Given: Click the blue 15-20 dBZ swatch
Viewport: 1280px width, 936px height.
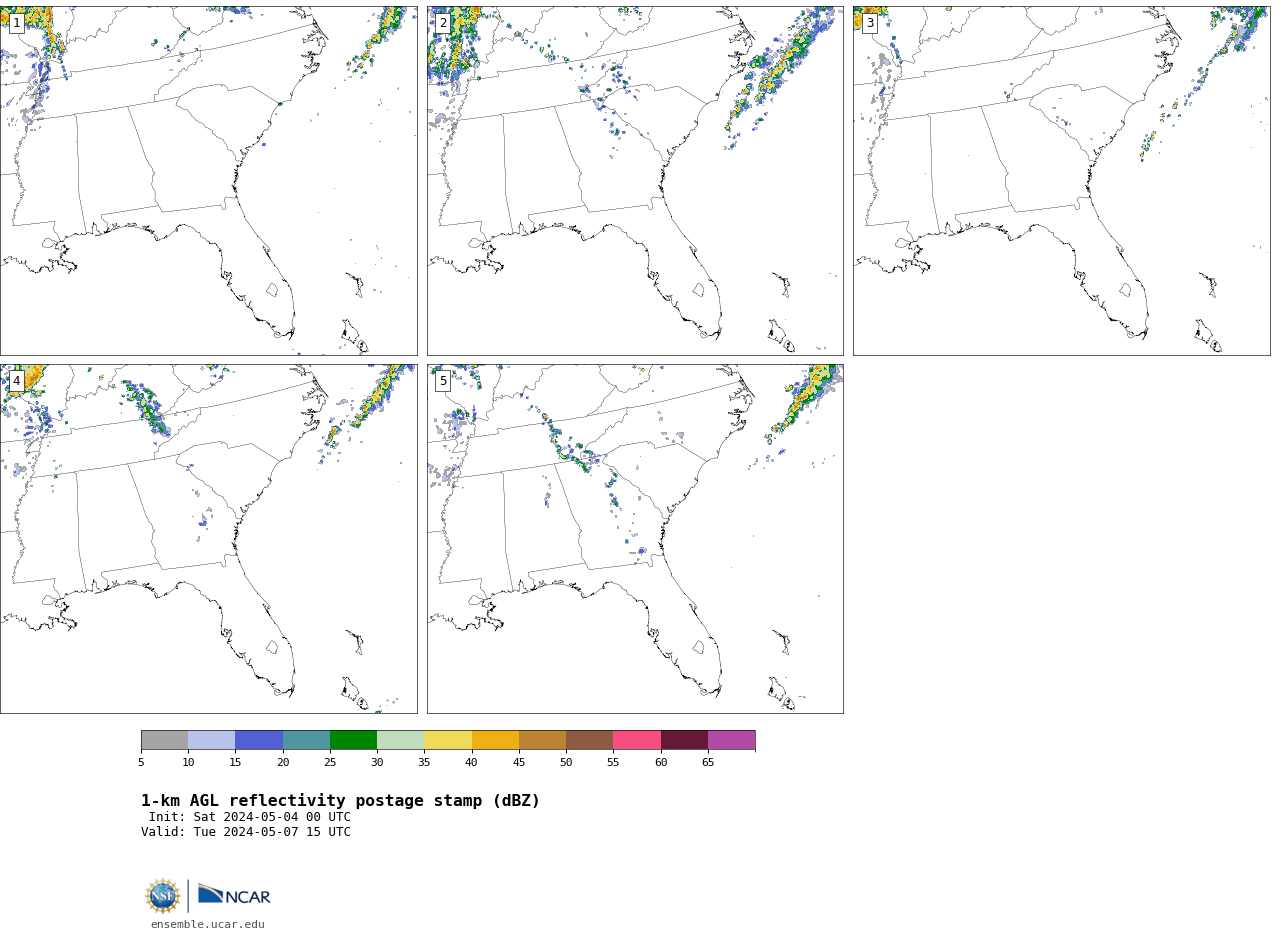Looking at the screenshot, I should click(259, 740).
